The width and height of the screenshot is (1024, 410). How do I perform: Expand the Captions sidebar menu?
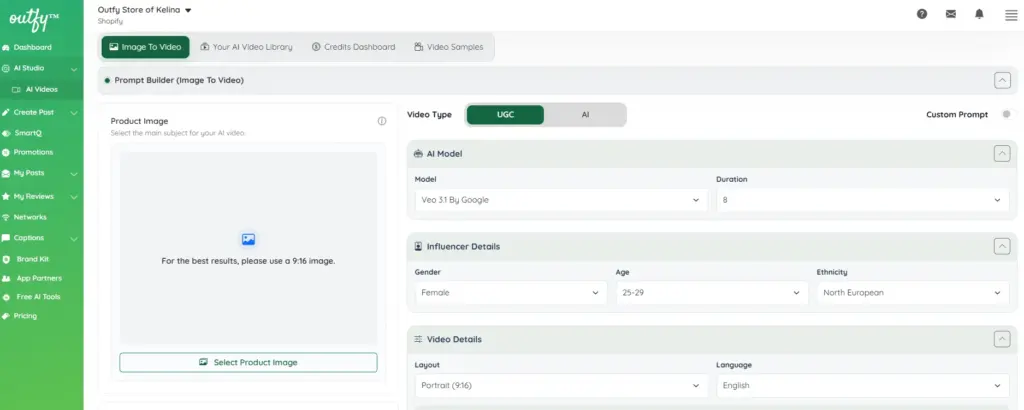pos(74,238)
